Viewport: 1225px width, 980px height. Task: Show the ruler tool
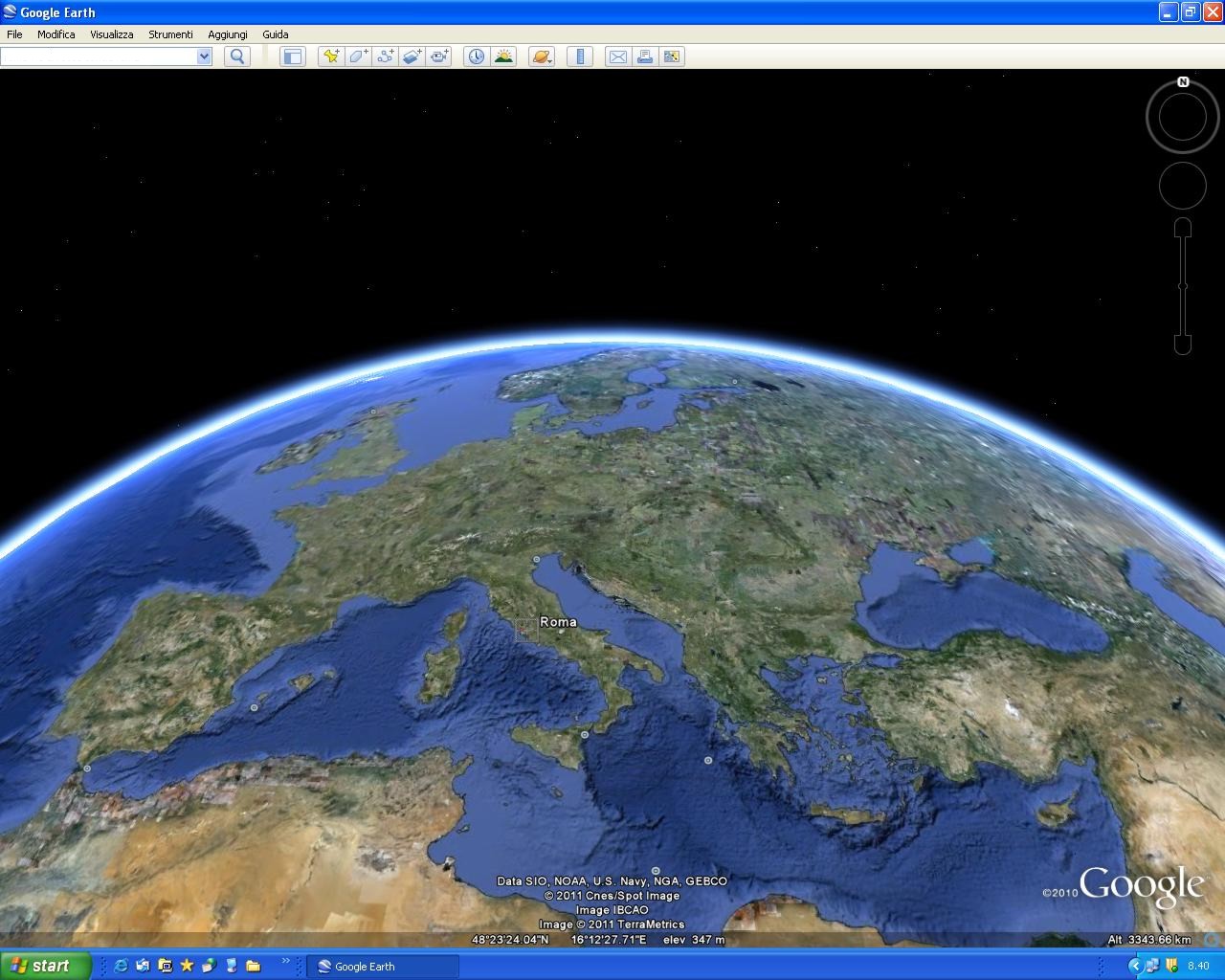(580, 56)
